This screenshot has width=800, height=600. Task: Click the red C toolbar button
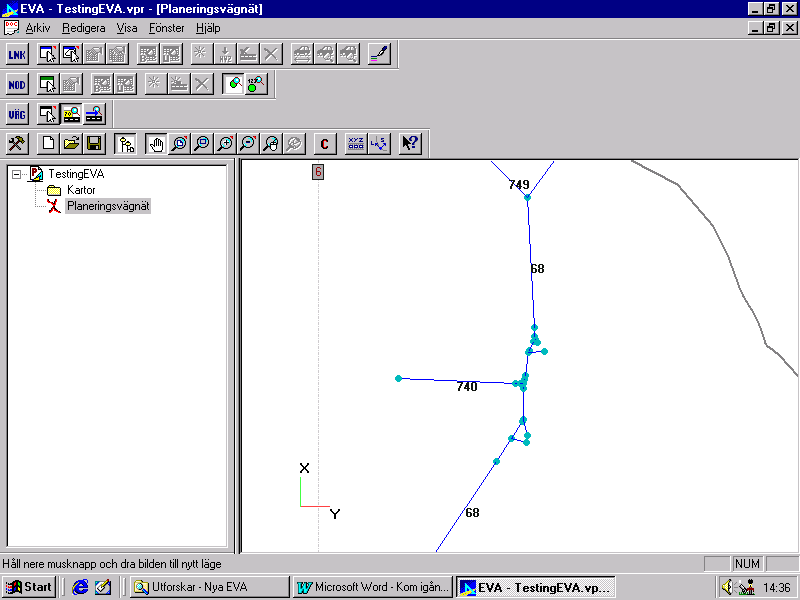[324, 144]
